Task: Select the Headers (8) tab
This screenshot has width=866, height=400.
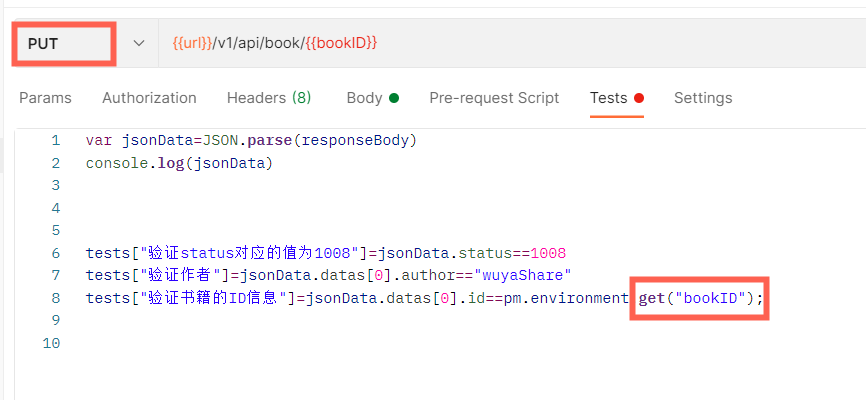Action: 269,98
